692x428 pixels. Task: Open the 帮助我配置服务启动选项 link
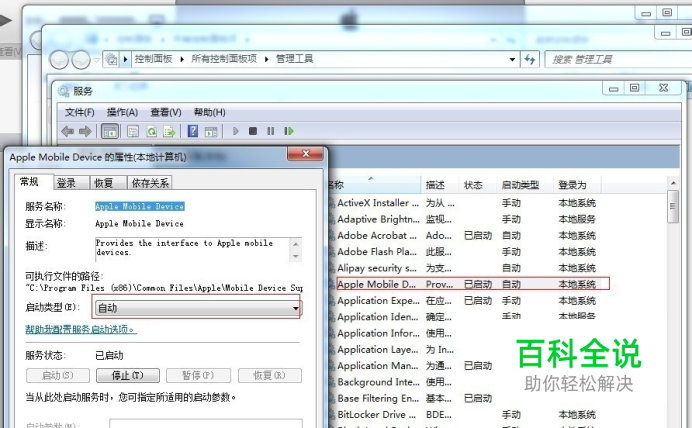click(x=81, y=329)
